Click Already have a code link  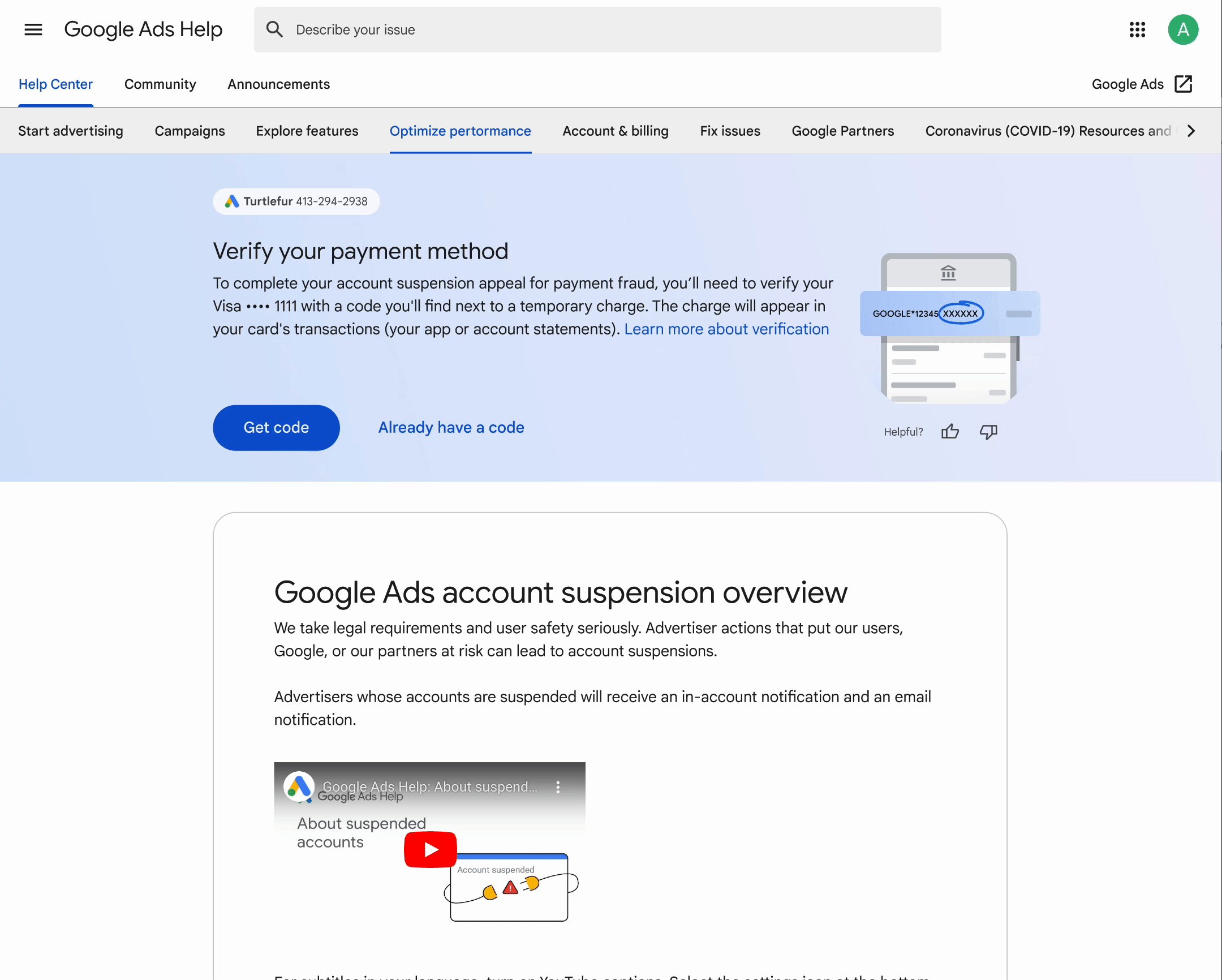[x=451, y=427]
